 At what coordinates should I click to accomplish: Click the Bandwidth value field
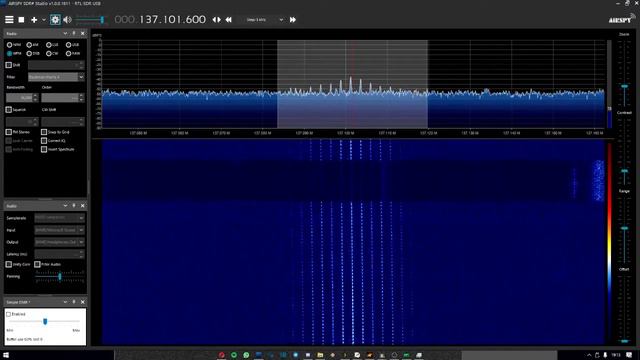coord(22,98)
